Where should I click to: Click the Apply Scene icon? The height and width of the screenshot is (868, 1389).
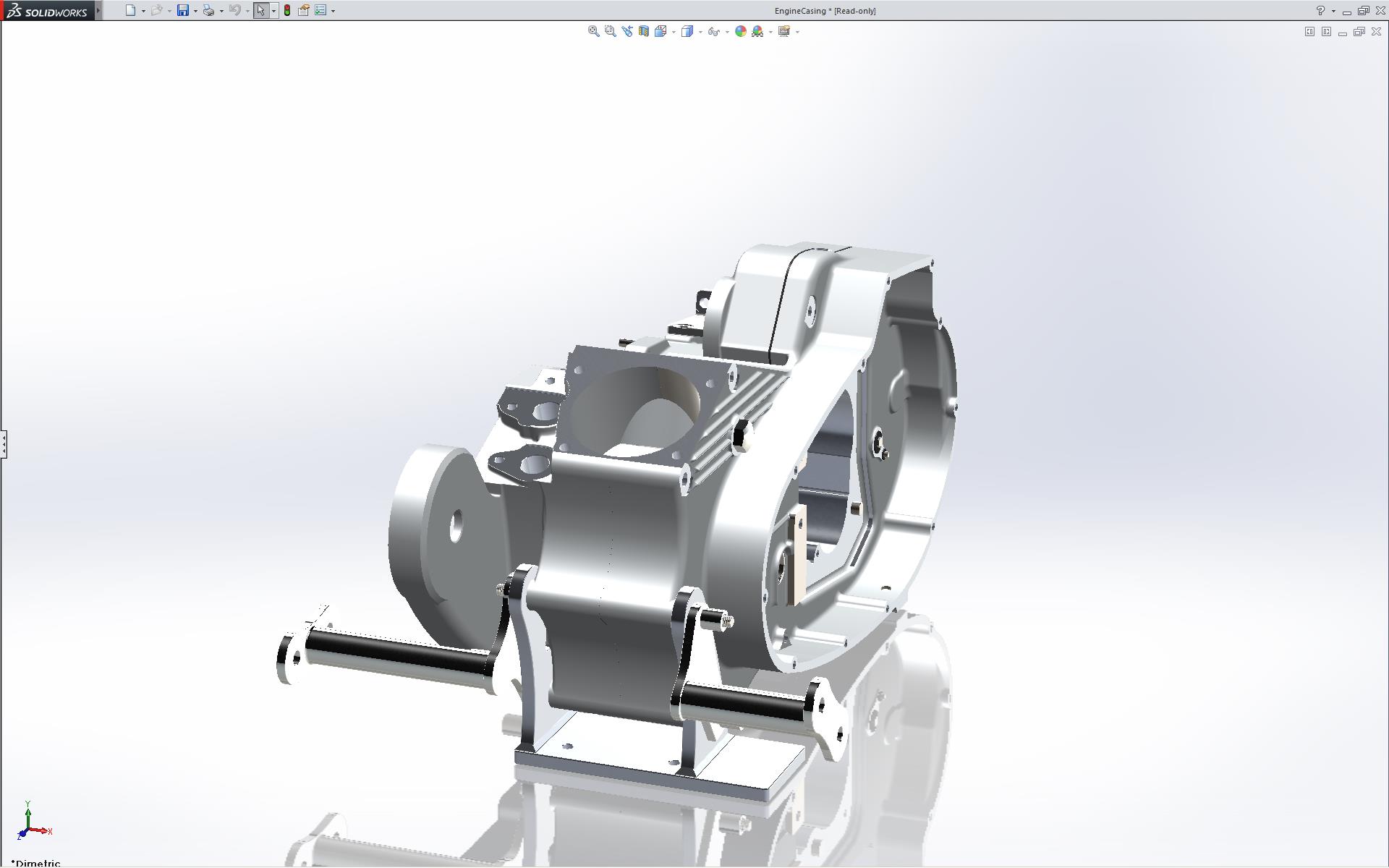click(757, 31)
